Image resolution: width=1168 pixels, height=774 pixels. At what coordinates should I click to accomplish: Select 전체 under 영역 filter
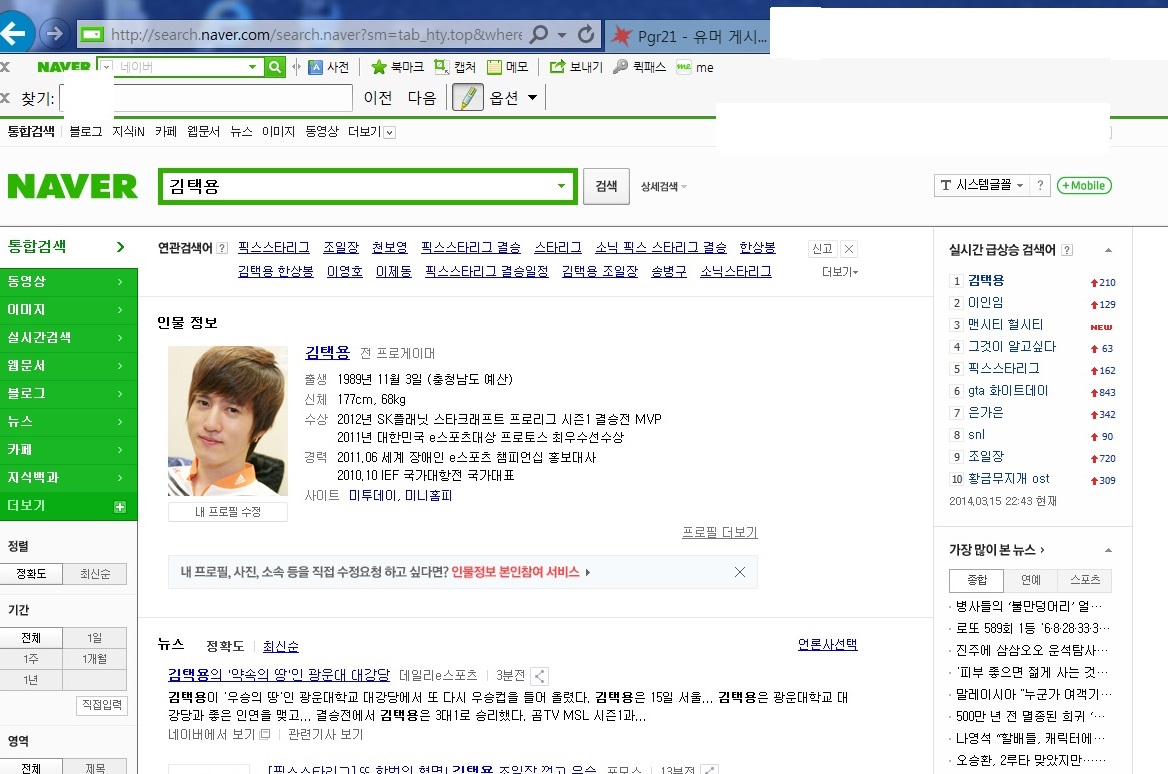pyautogui.click(x=31, y=767)
